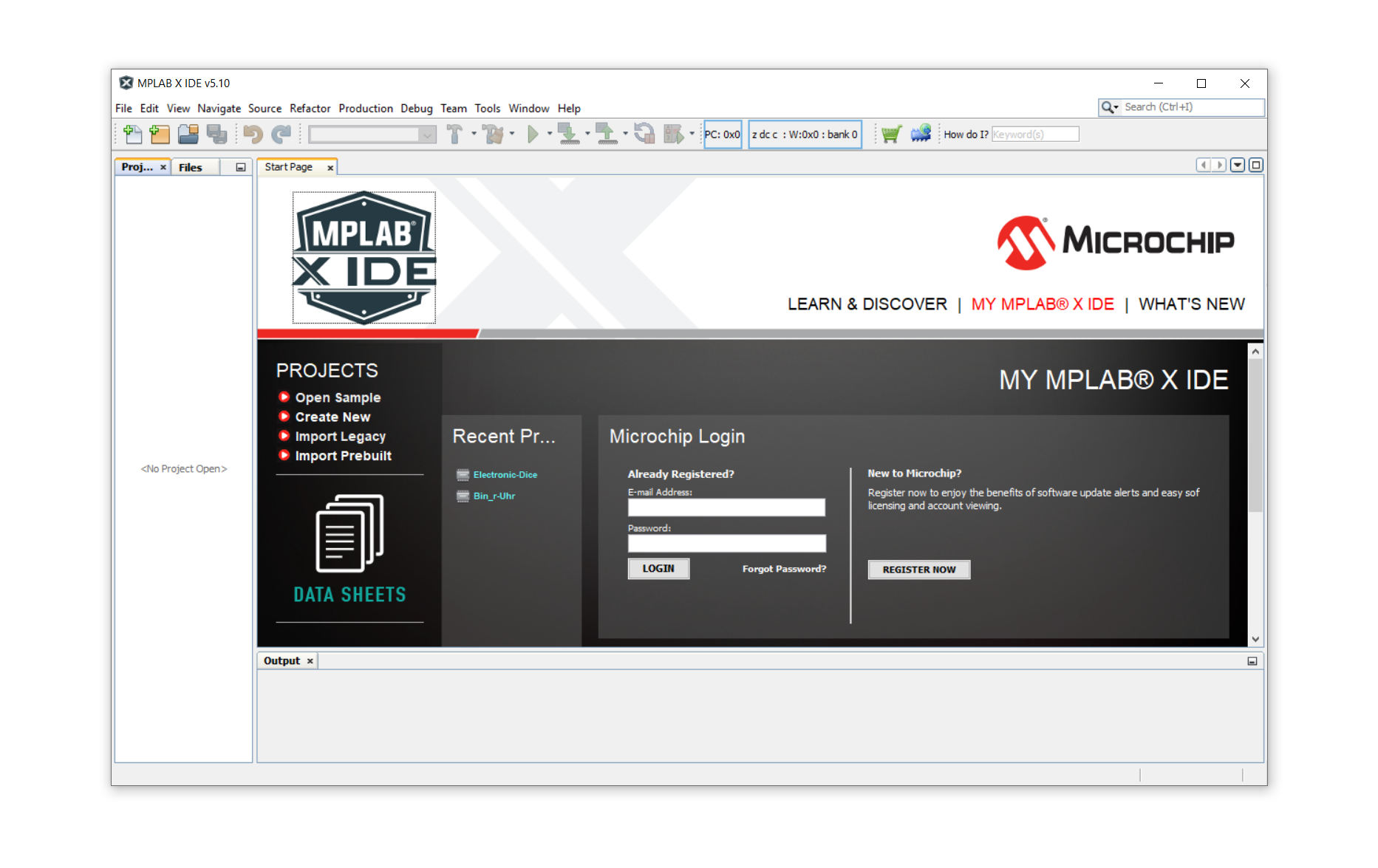
Task: Click into the E-mail Address field
Action: (x=726, y=508)
